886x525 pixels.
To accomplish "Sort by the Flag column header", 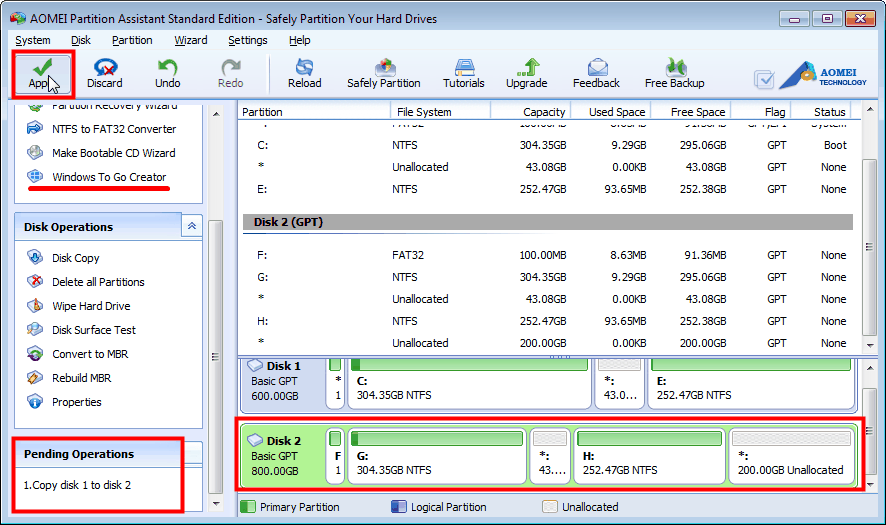I will [761, 111].
